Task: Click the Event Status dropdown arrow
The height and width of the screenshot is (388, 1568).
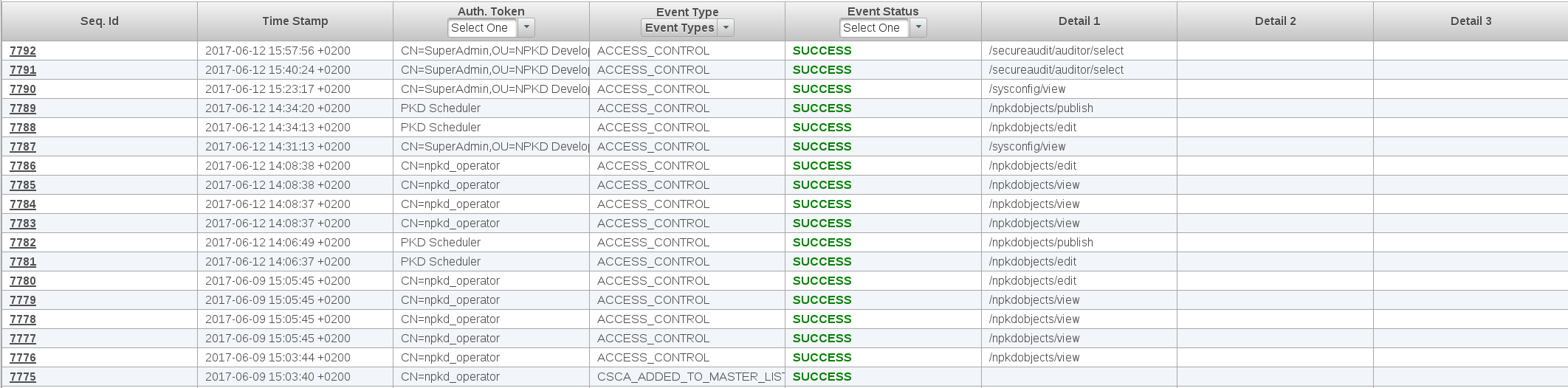Action: click(x=918, y=28)
